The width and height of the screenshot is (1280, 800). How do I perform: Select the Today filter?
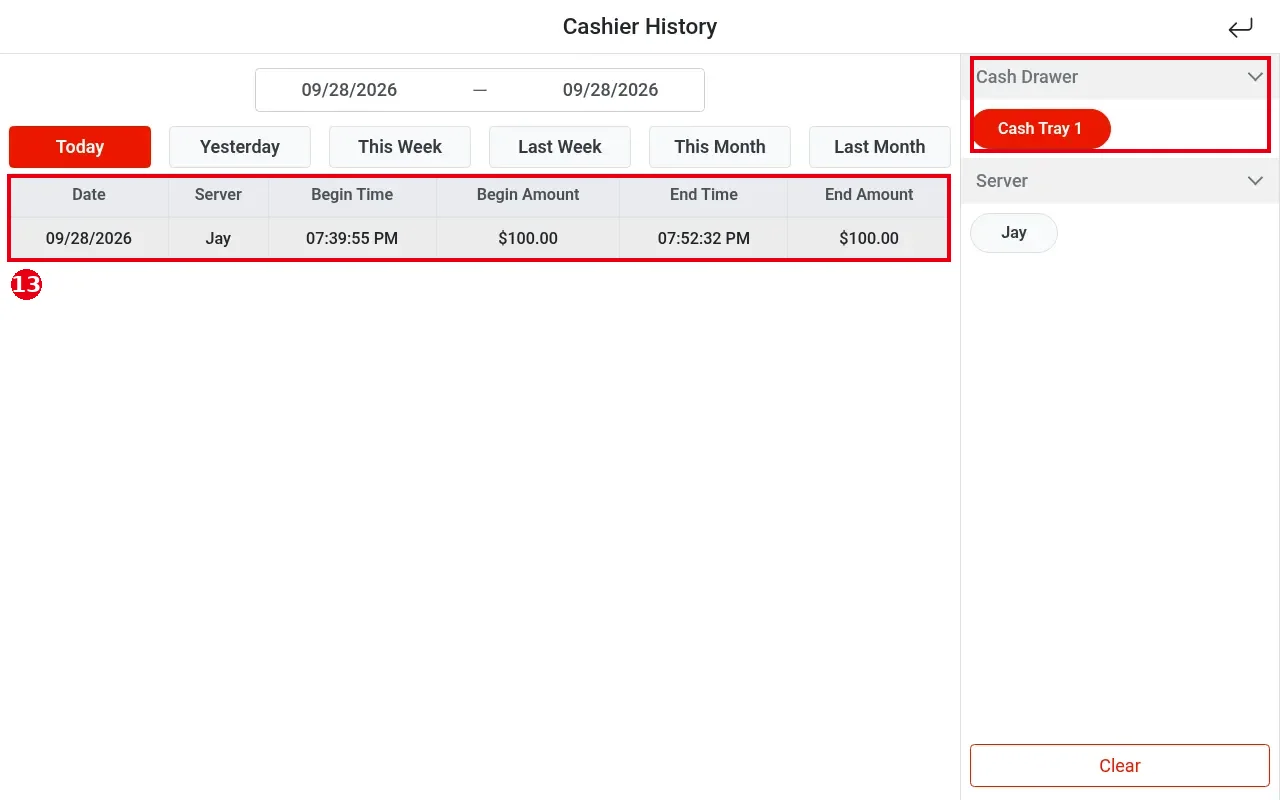coord(80,147)
